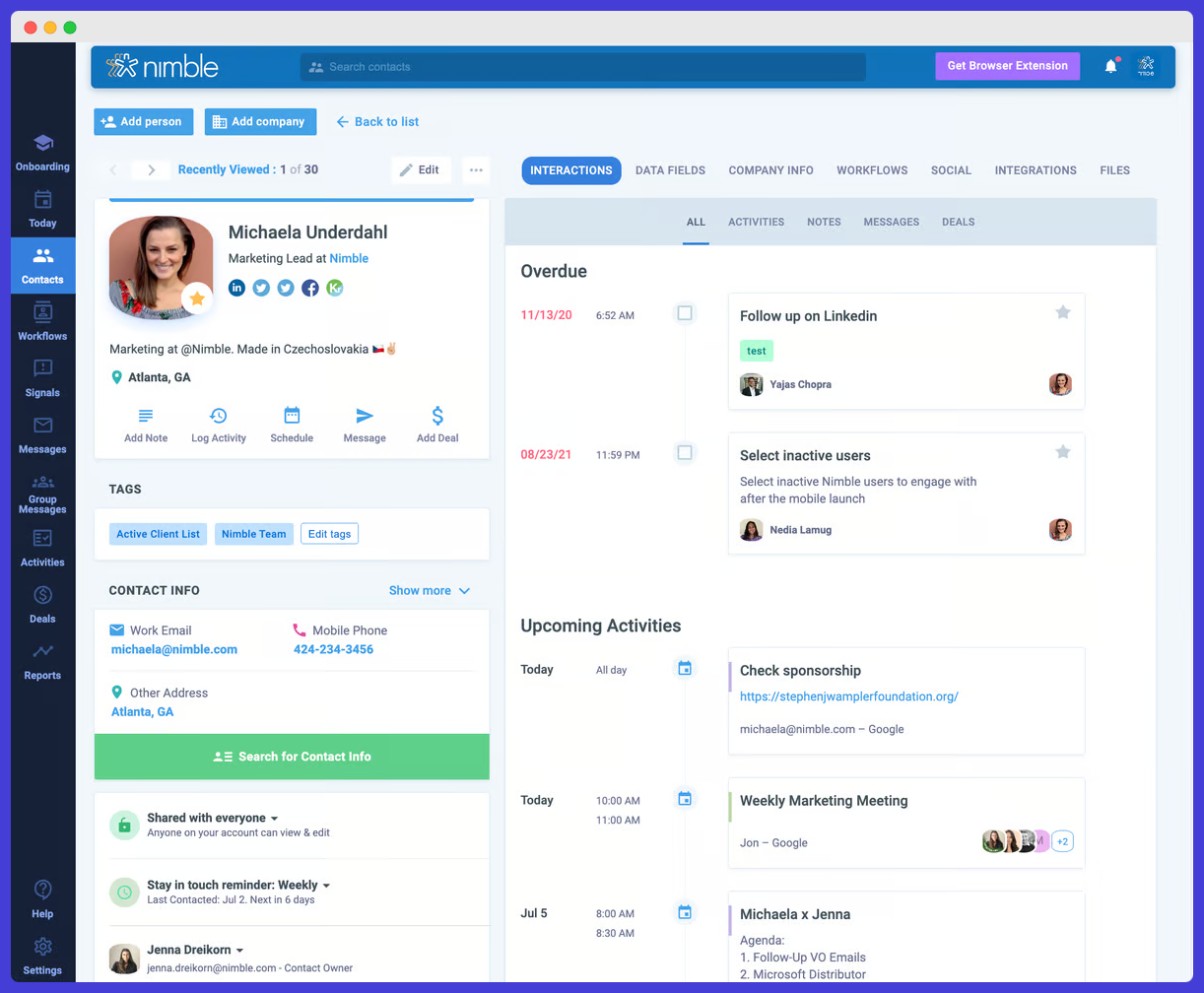Check off Select inactive users task
The image size is (1204, 993).
click(685, 452)
